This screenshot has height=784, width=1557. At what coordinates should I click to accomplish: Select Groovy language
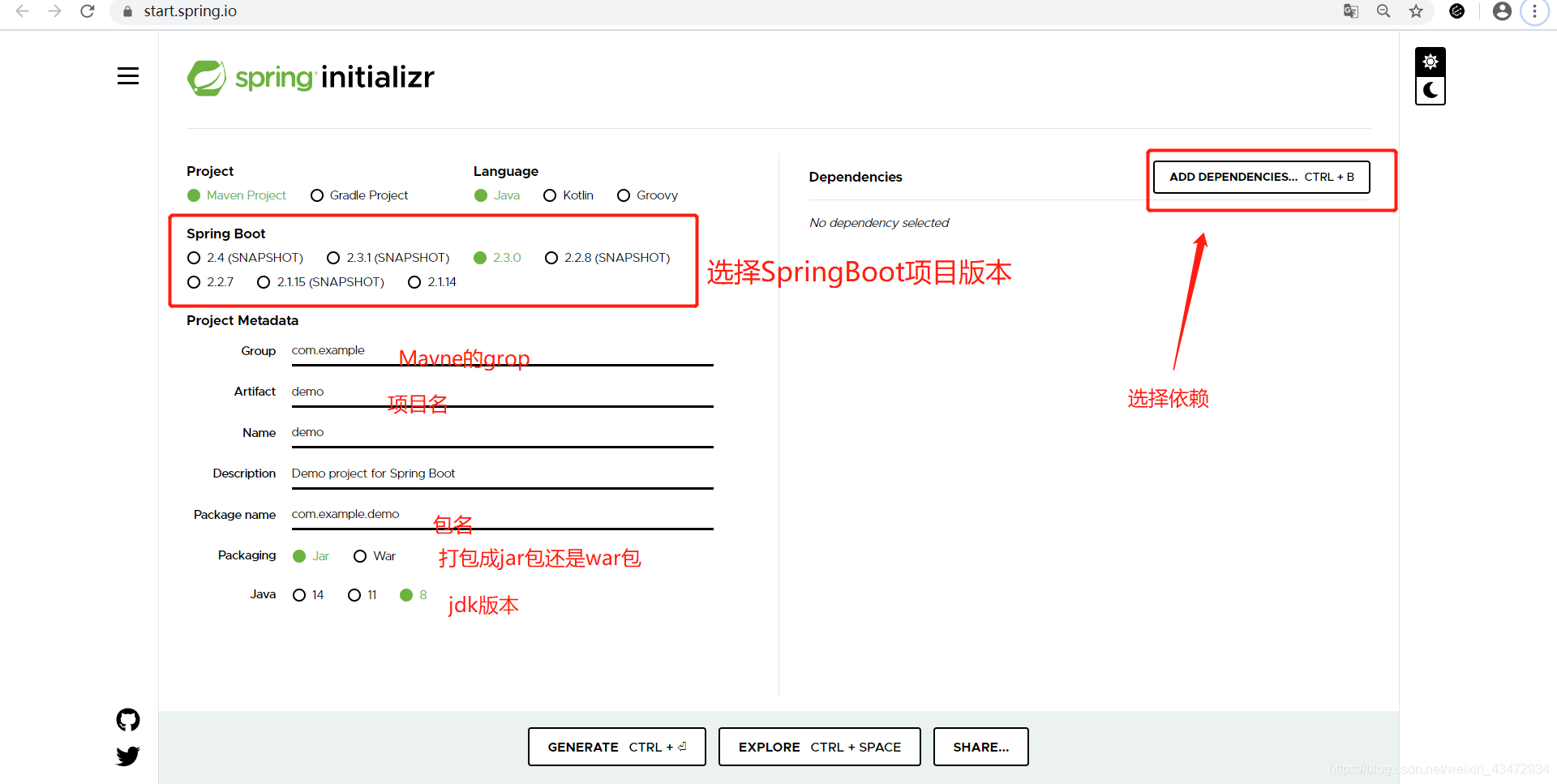[647, 195]
